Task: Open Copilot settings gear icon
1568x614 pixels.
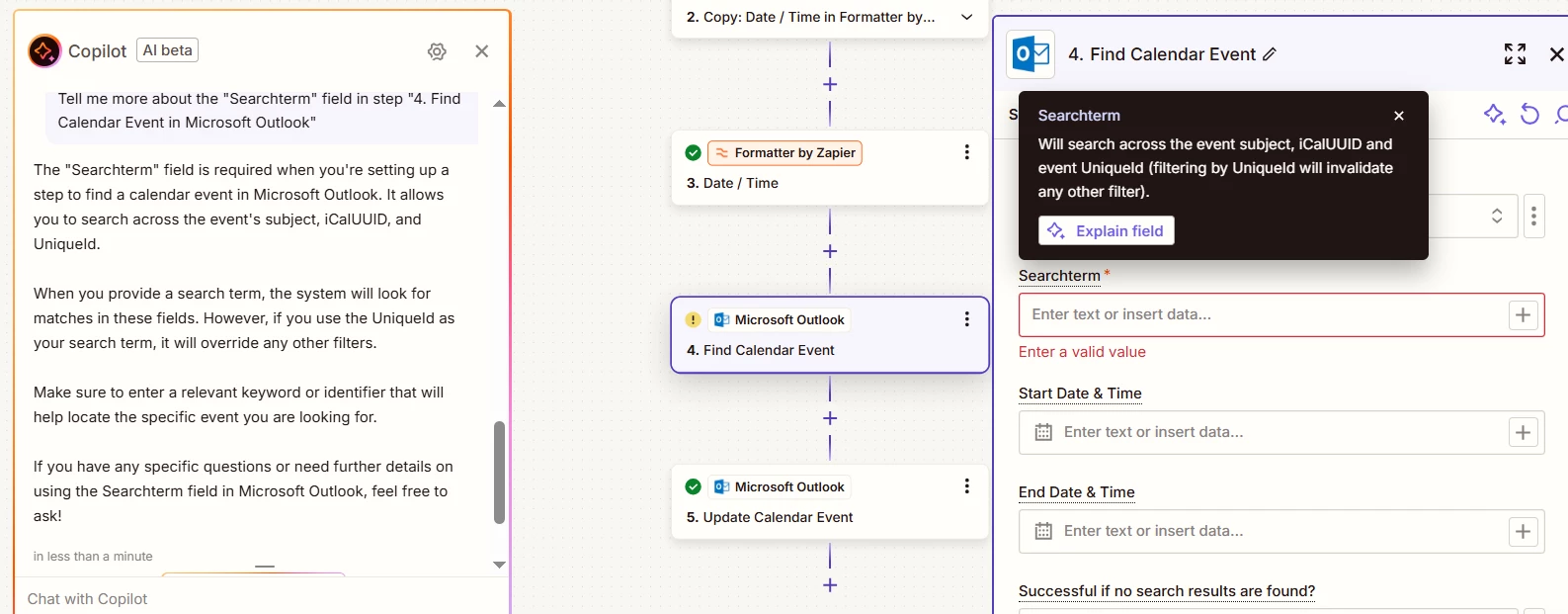Action: pos(437,51)
